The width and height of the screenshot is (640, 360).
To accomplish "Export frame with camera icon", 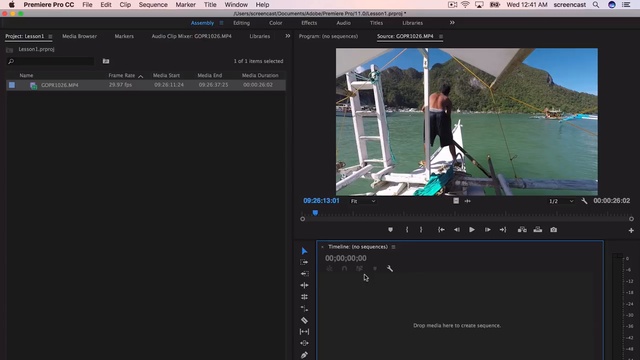I will point(553,230).
